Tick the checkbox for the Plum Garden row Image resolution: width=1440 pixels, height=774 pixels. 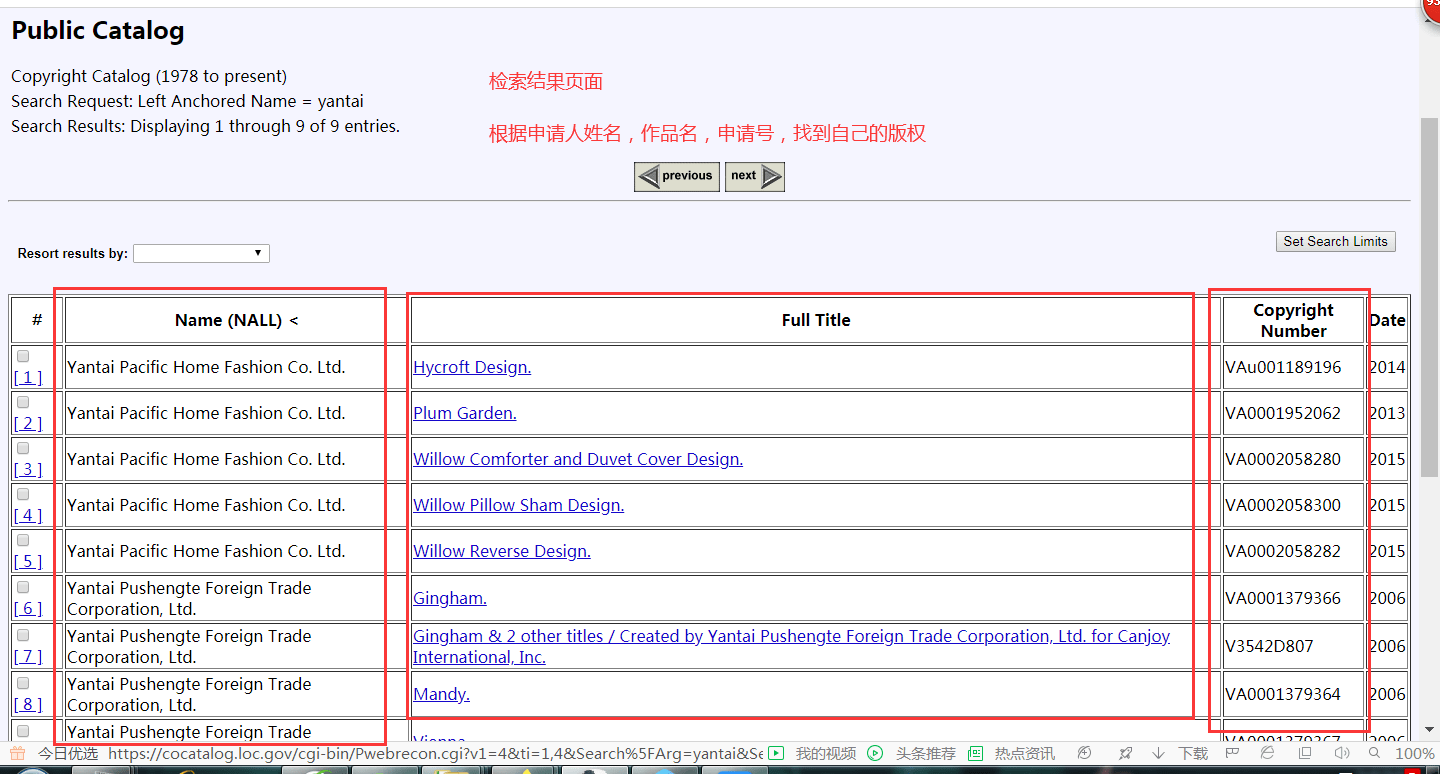point(23,402)
